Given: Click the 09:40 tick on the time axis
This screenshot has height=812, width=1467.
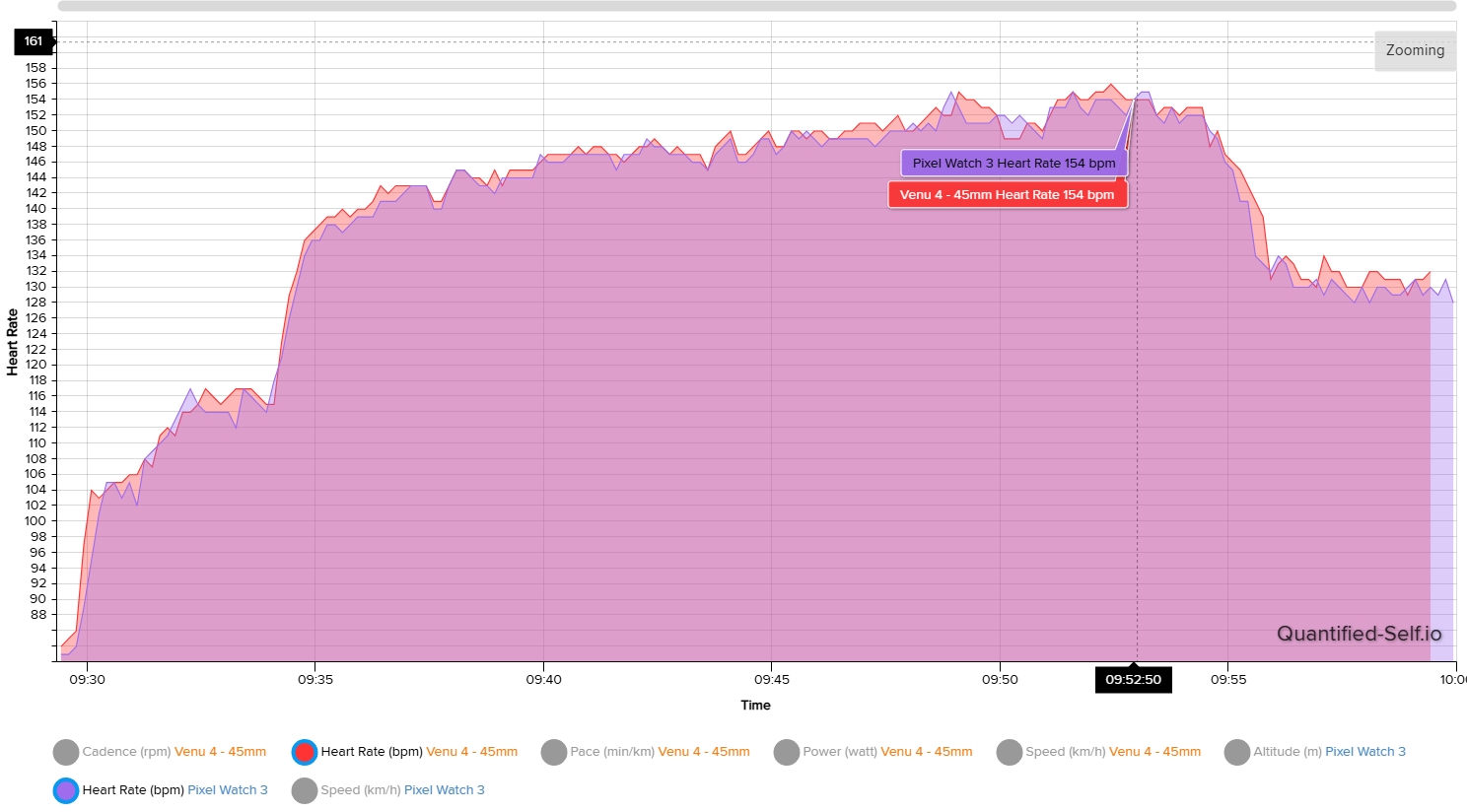Looking at the screenshot, I should [543, 680].
